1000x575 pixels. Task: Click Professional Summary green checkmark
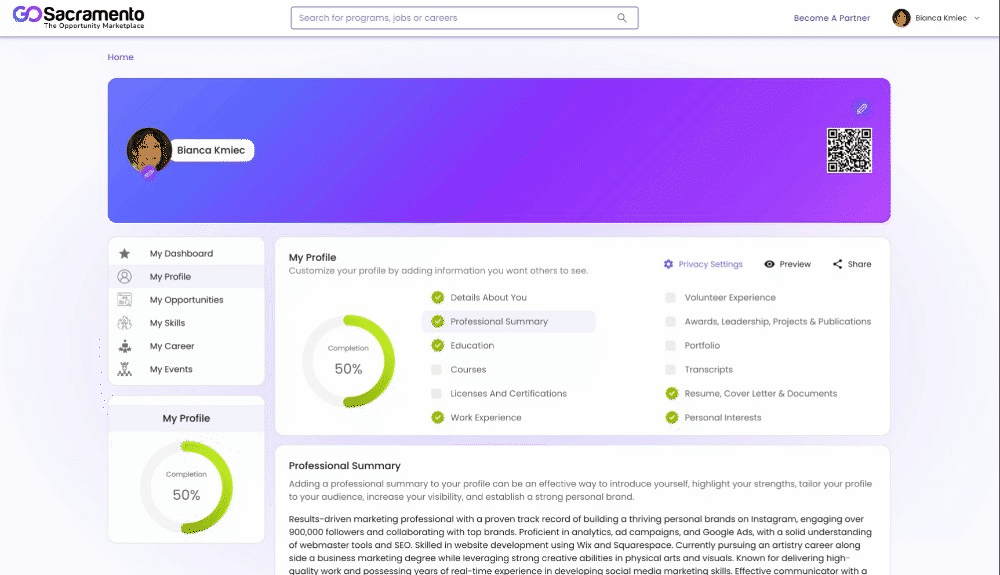[x=438, y=321]
